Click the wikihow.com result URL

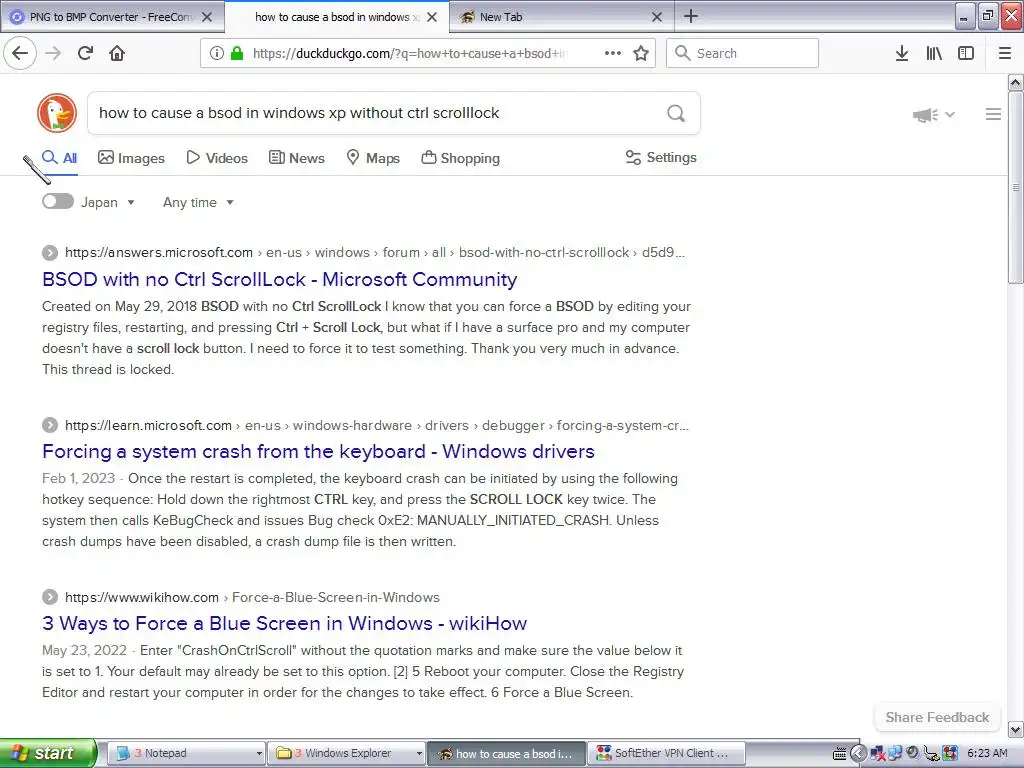pyautogui.click(x=252, y=597)
